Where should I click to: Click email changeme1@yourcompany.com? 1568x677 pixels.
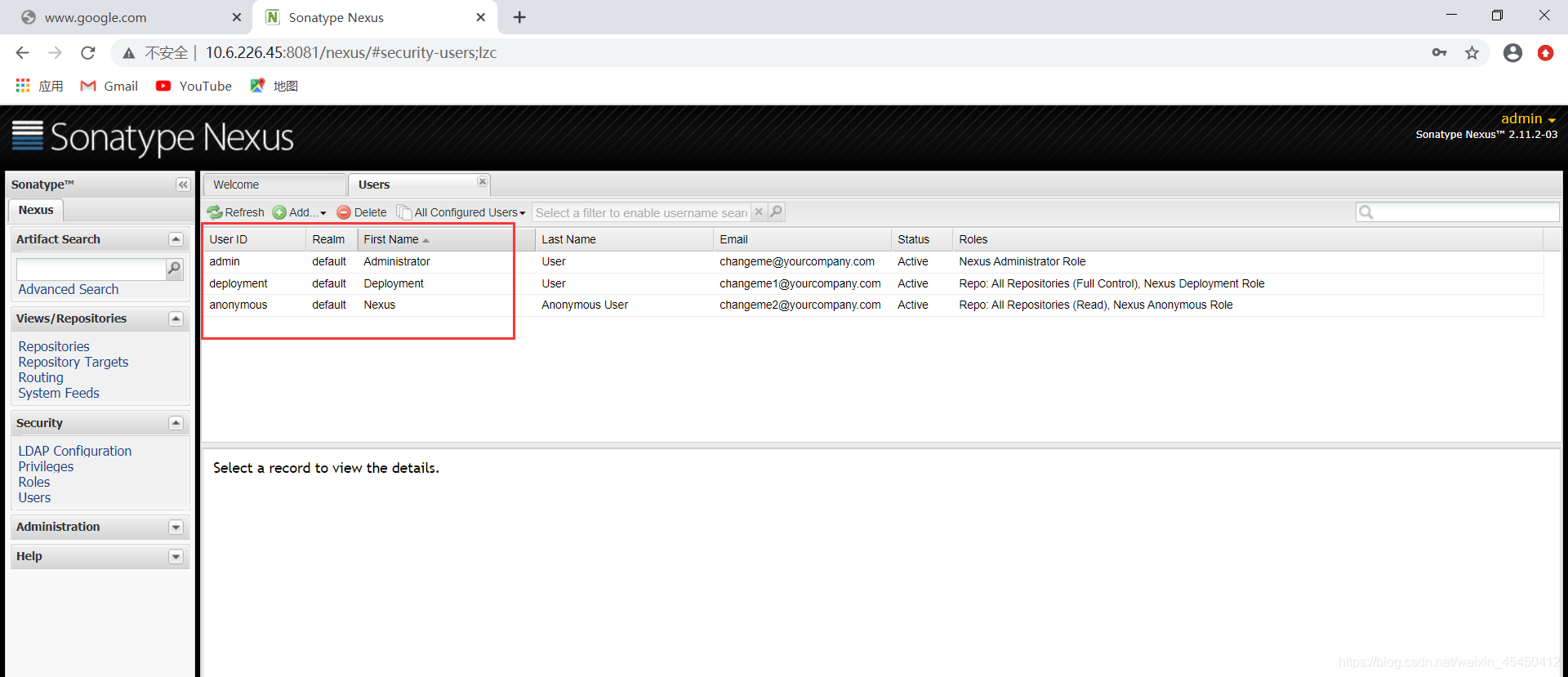[x=800, y=283]
